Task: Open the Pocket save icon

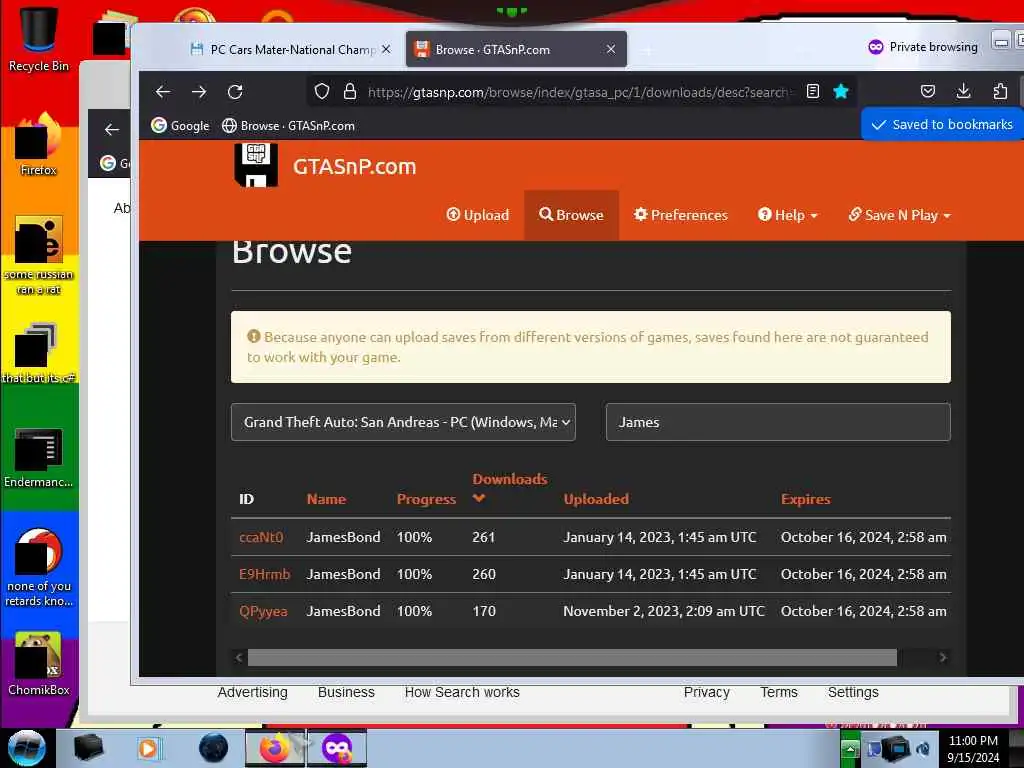Action: click(927, 91)
